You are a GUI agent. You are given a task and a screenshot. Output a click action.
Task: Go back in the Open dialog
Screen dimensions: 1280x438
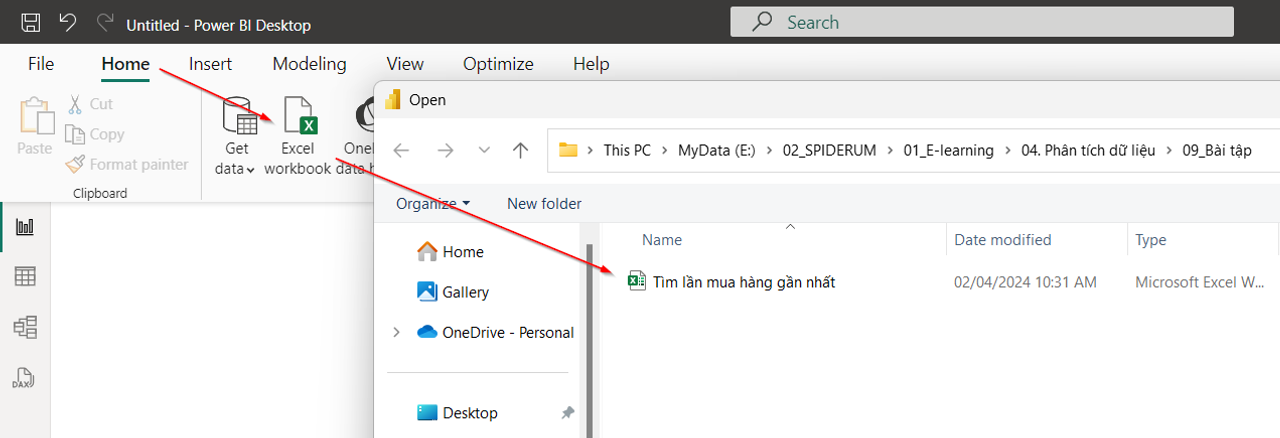tap(401, 151)
